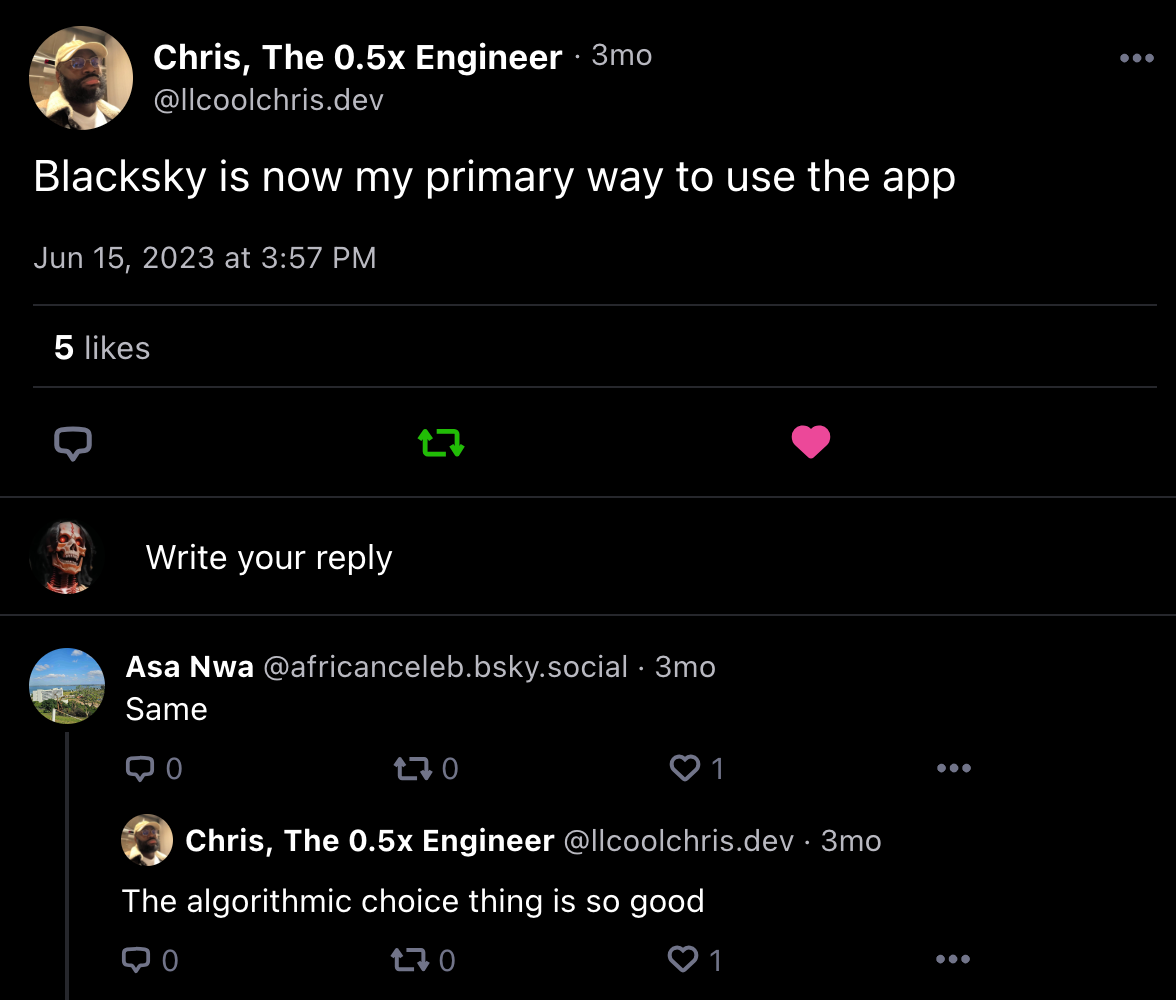Click Chris's profile avatar picture

(x=80, y=77)
